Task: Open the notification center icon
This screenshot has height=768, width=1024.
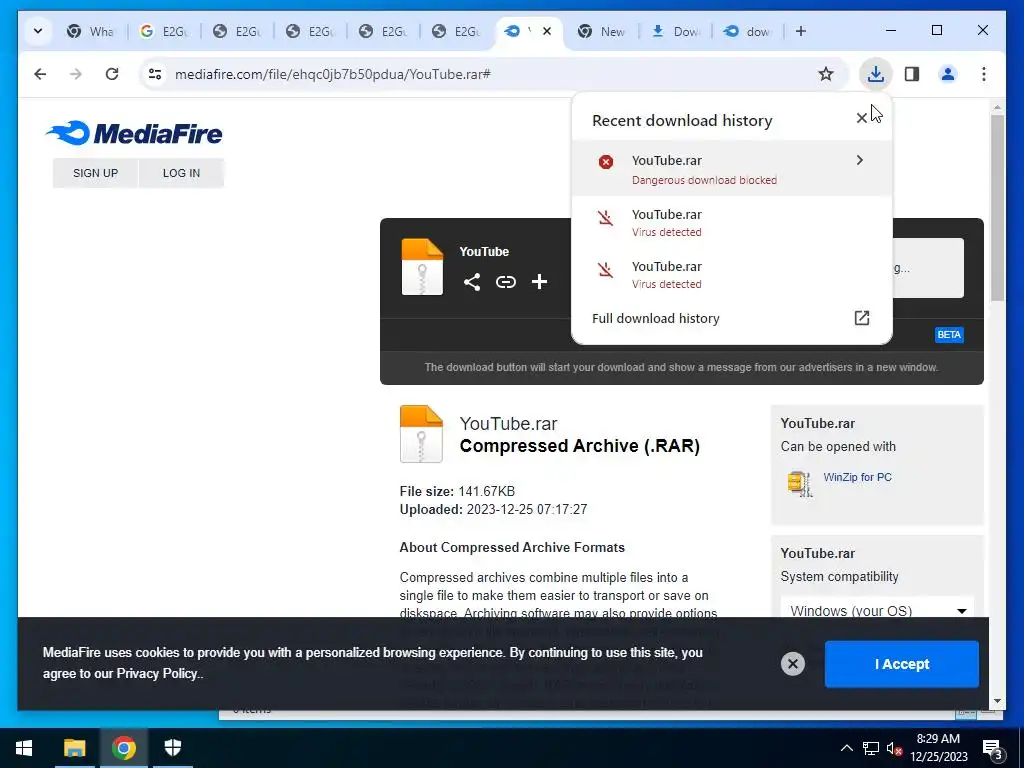Action: pos(993,748)
